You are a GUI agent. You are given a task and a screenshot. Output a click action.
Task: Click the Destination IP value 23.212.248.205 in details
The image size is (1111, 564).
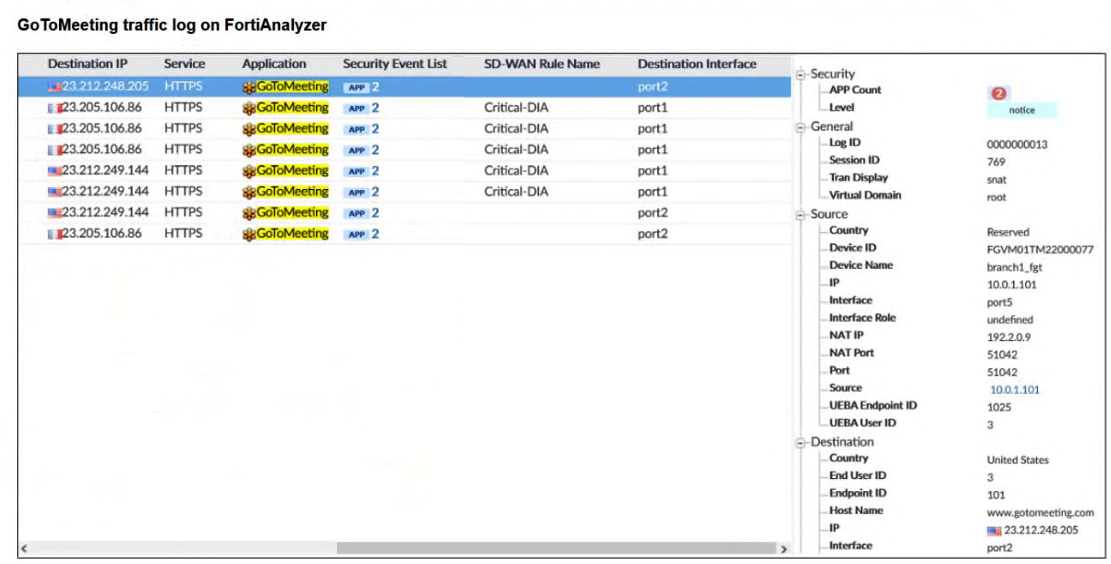click(x=1040, y=530)
